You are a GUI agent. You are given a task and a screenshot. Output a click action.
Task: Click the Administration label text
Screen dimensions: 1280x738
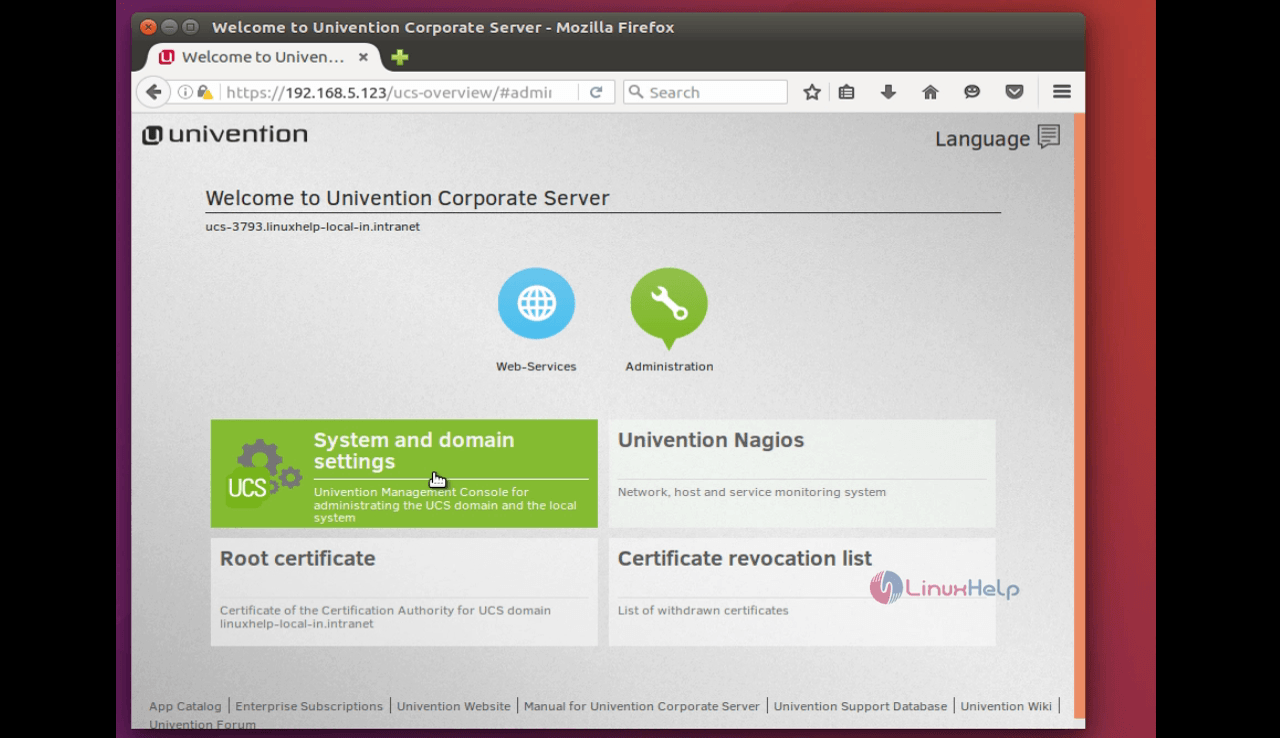pyautogui.click(x=669, y=367)
